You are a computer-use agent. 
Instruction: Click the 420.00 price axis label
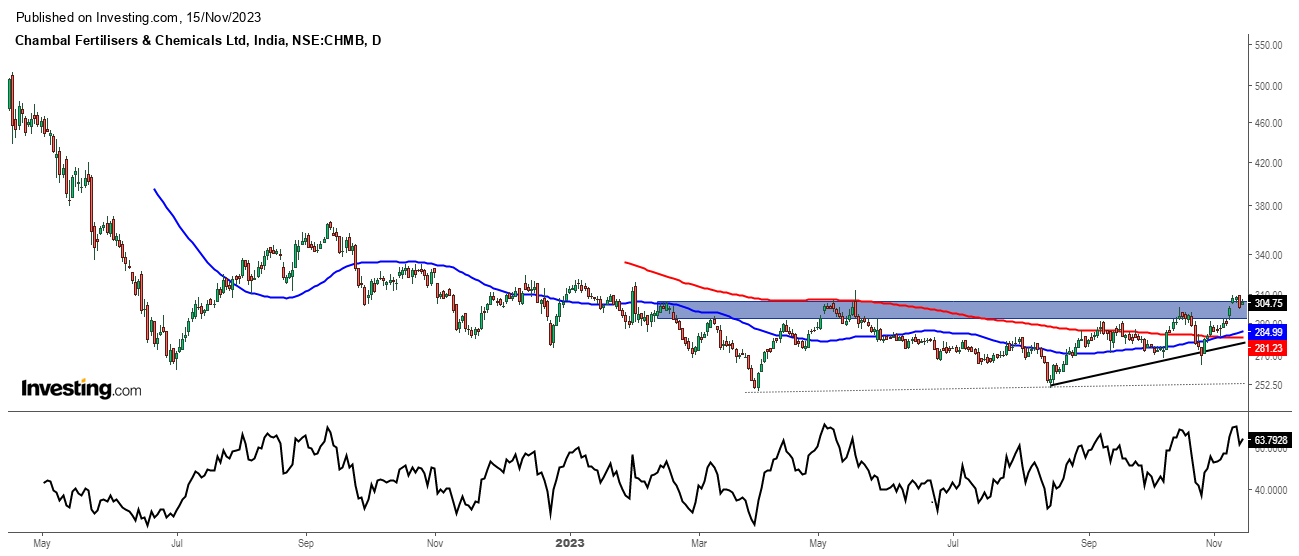click(1268, 163)
